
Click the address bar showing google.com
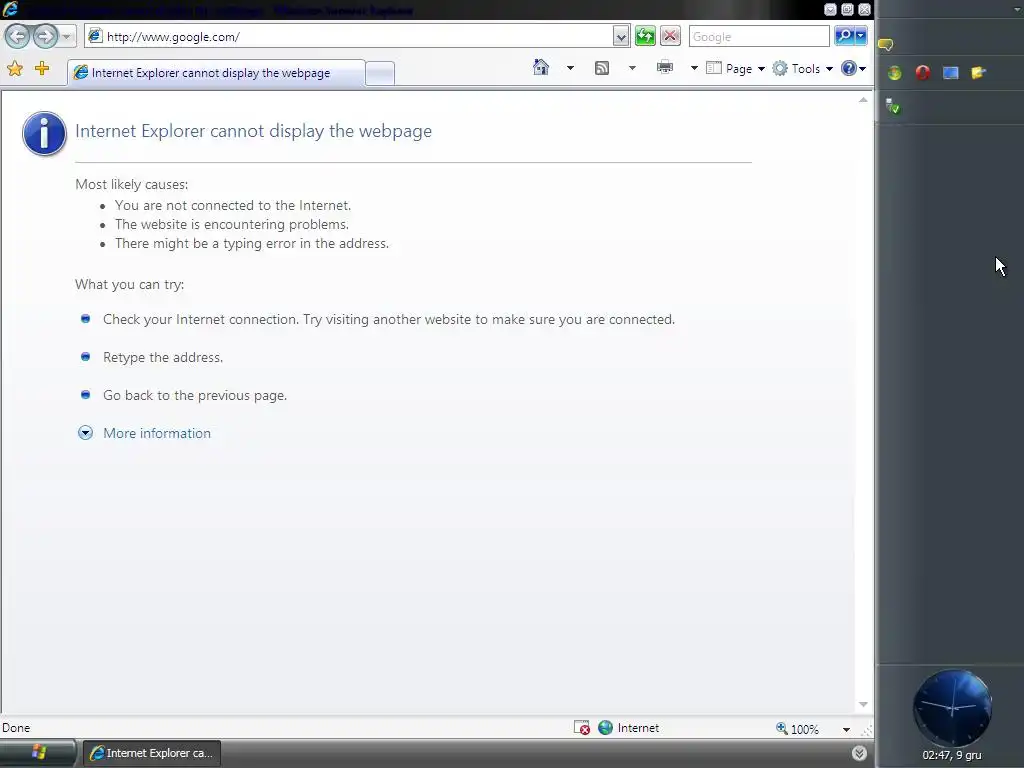click(x=349, y=37)
